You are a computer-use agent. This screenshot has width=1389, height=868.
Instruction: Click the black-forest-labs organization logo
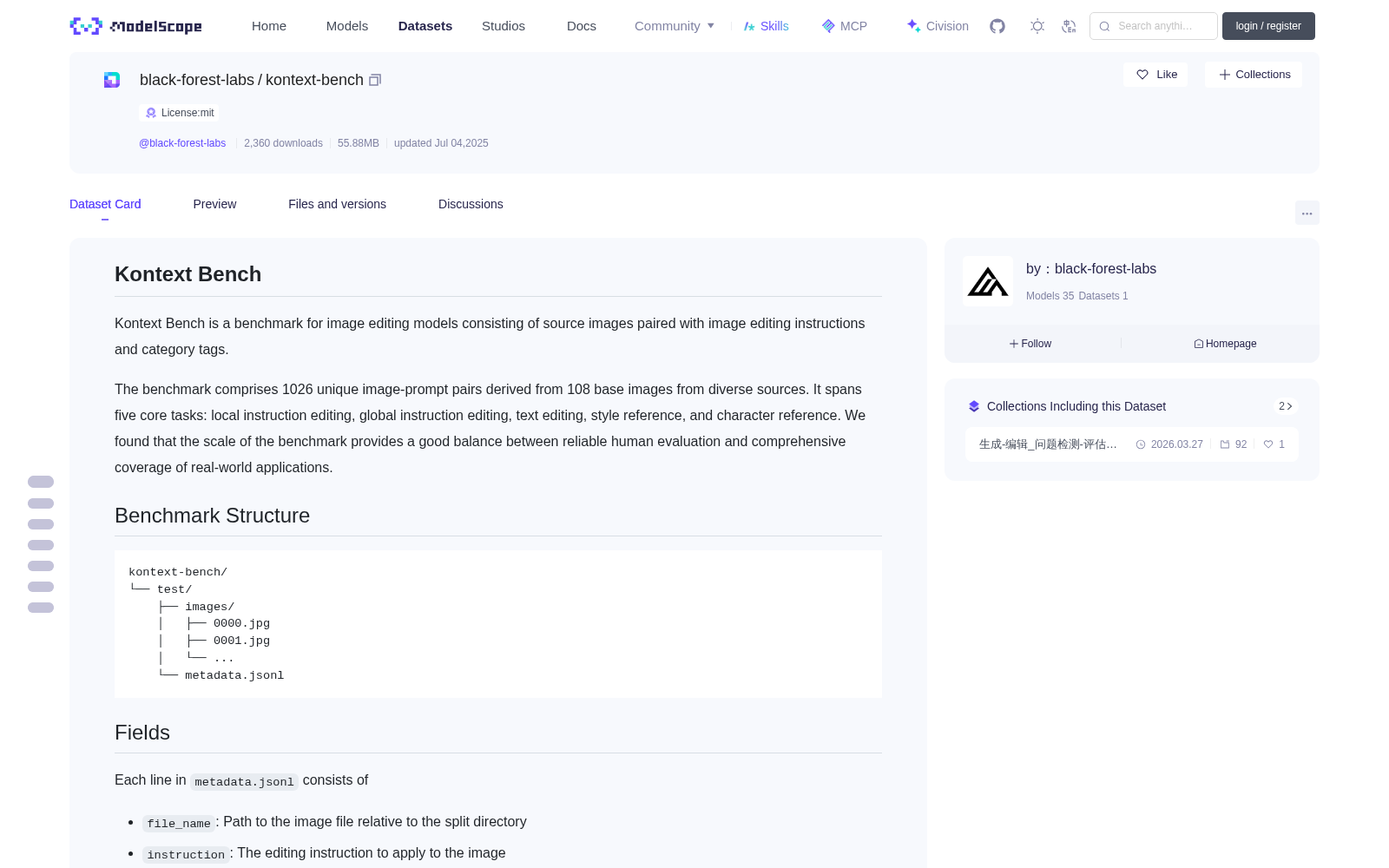pos(988,281)
